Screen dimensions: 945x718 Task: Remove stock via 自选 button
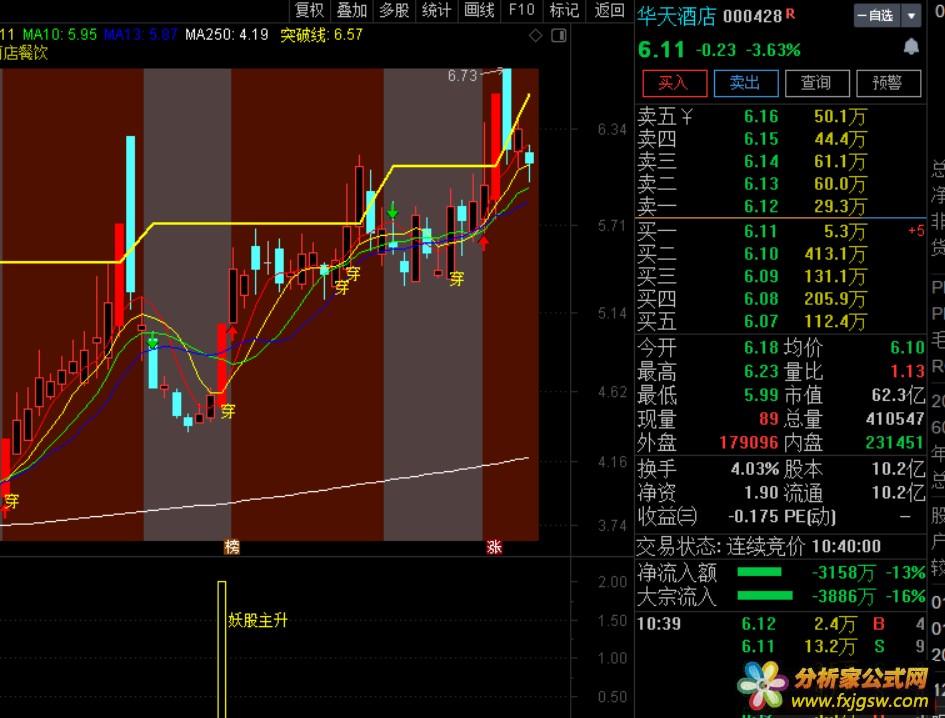tap(876, 16)
